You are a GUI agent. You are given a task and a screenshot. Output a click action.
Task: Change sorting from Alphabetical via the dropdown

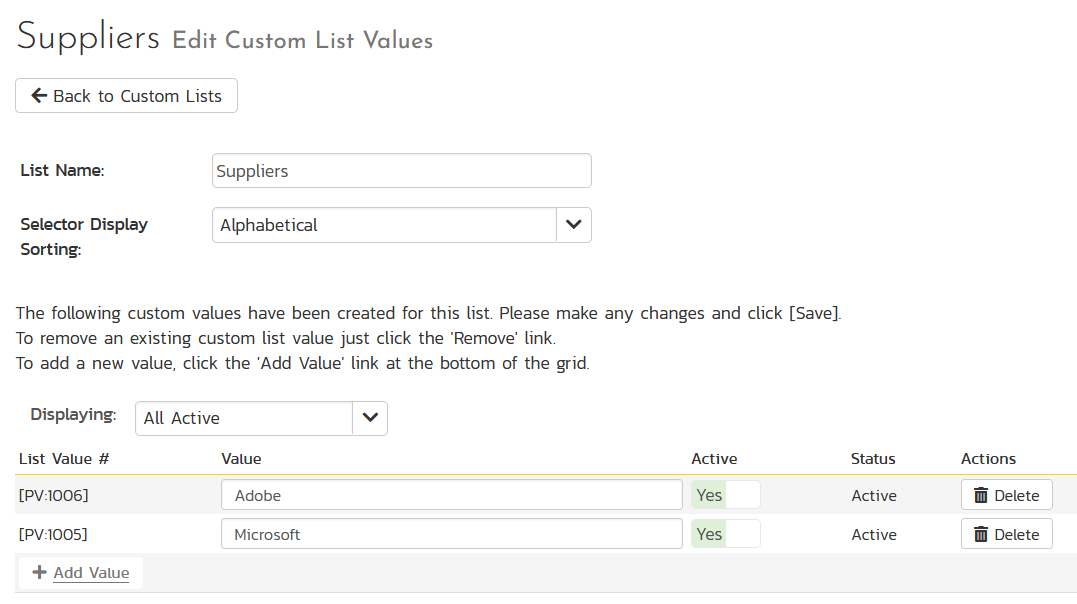coord(400,224)
